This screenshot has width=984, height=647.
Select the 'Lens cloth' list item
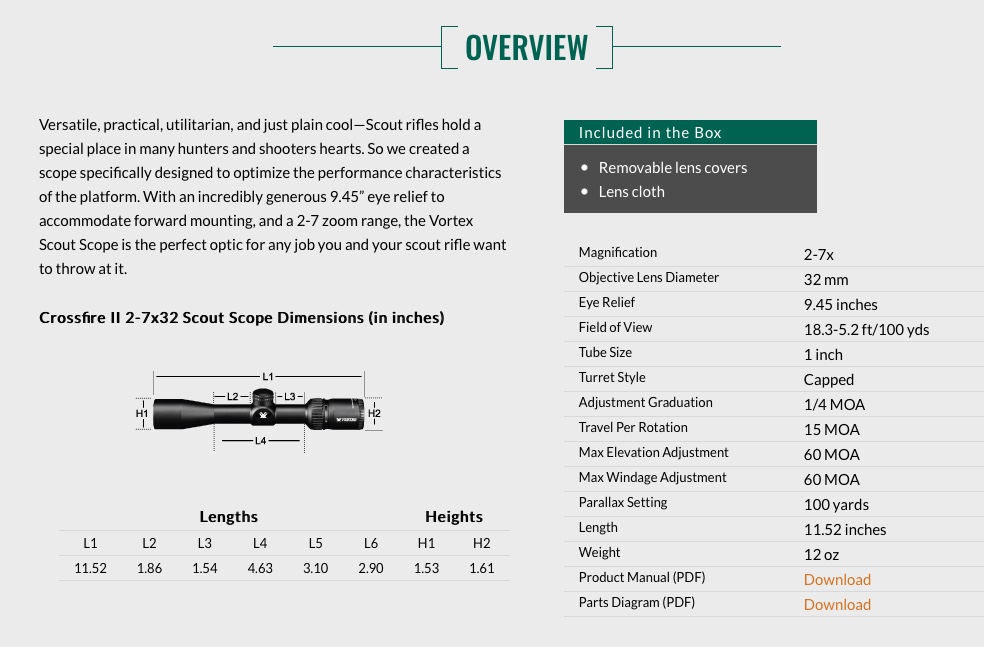631,191
